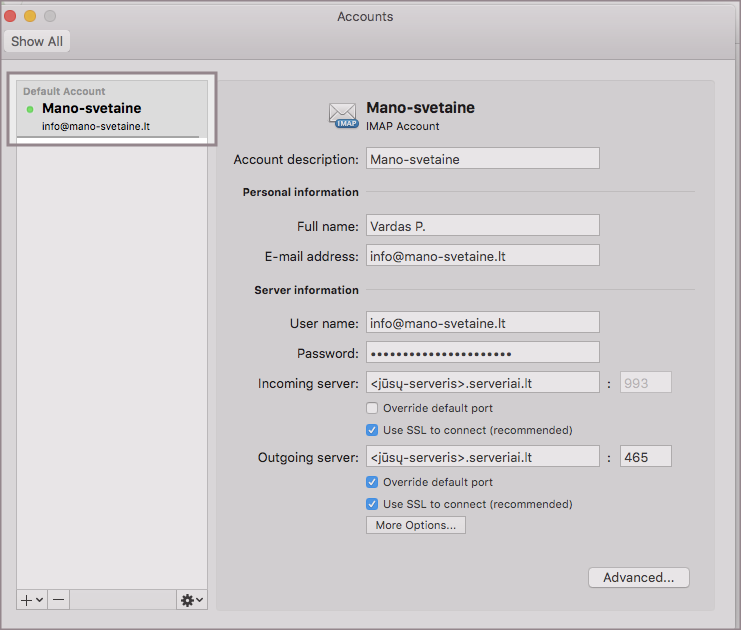Open the Advanced settings dialog

639,577
